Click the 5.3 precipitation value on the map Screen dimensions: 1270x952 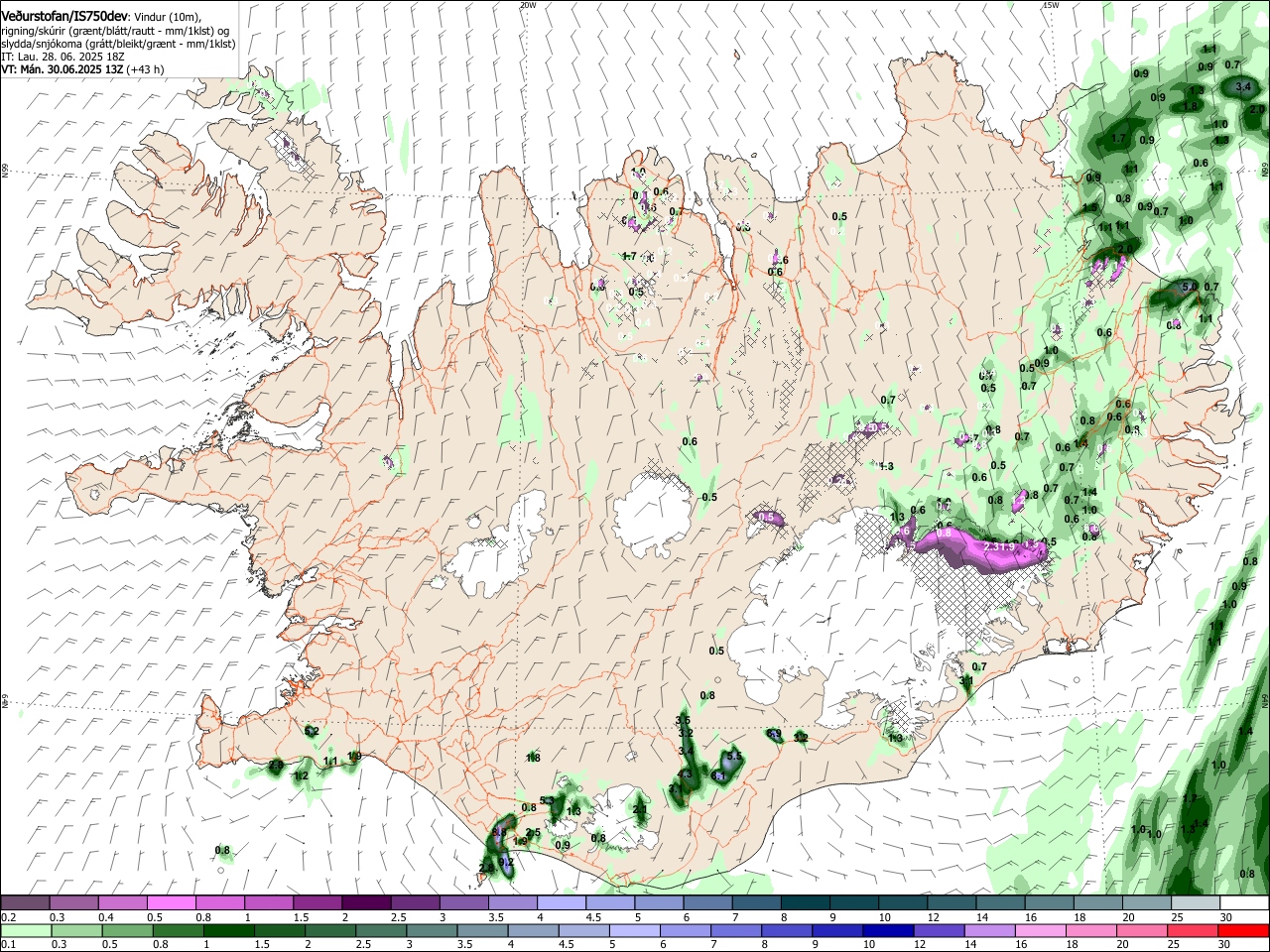547,800
